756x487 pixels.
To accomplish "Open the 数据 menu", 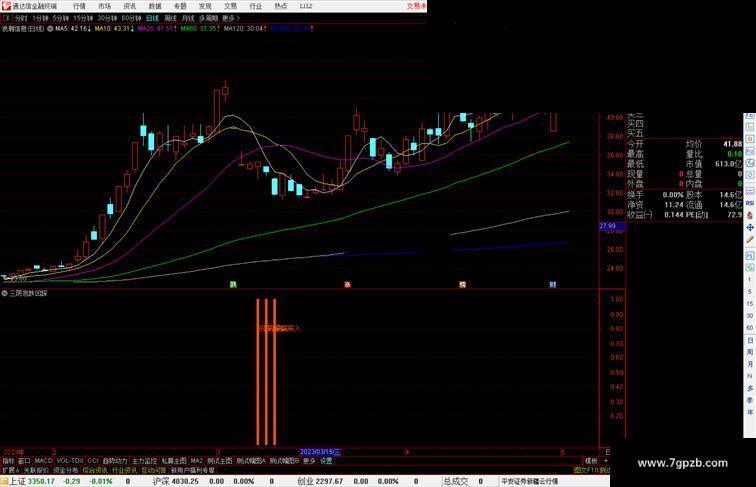I will coord(155,6).
